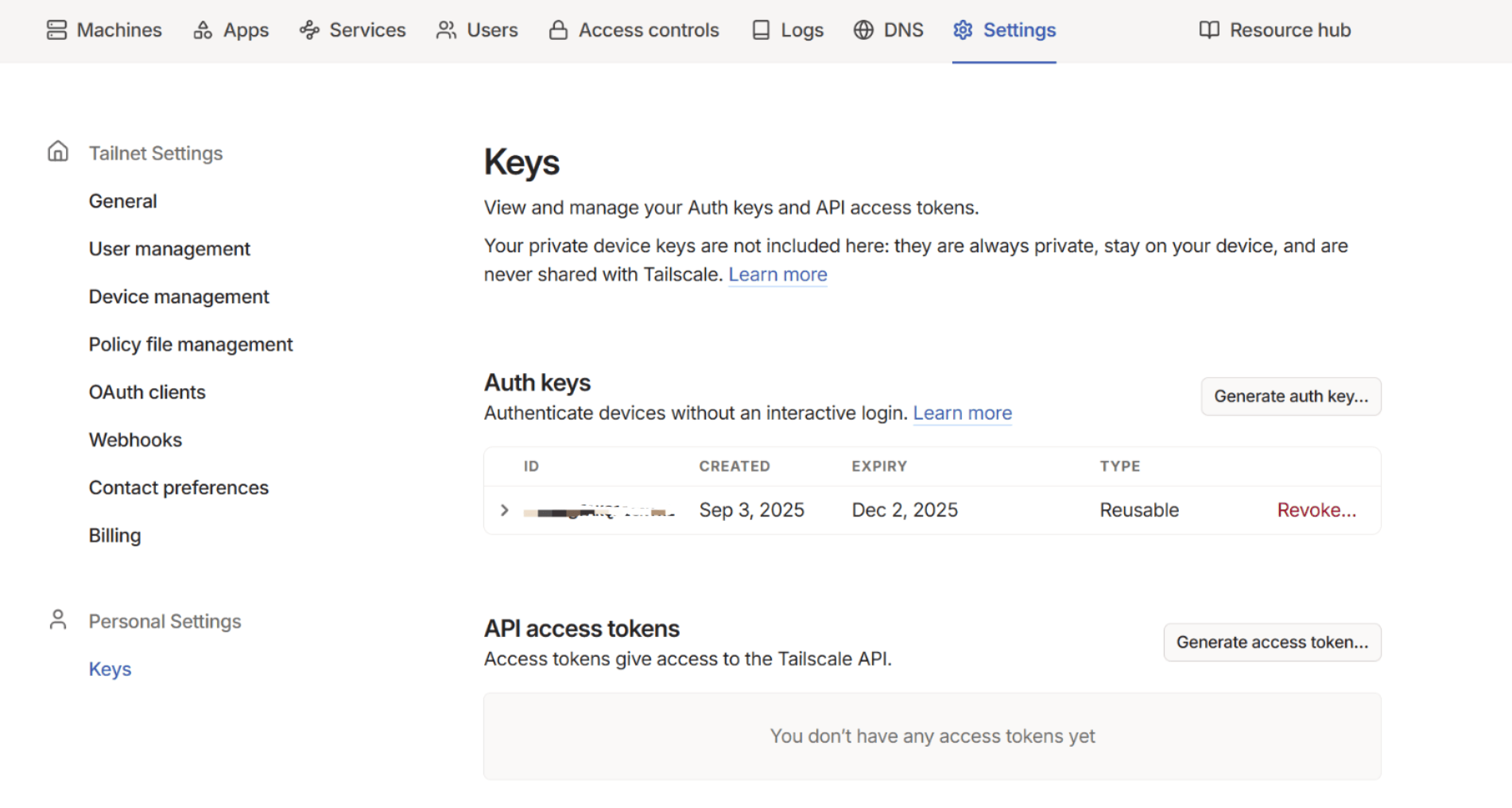Click the Access controls lock icon
Viewport: 1512px width, 808px height.
(x=558, y=30)
